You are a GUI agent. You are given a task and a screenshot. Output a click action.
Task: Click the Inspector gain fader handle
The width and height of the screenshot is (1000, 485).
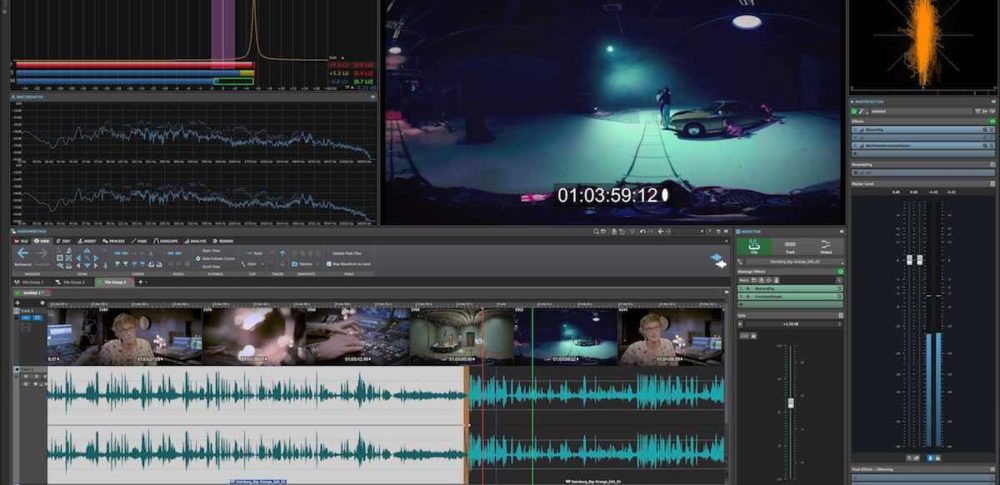(790, 403)
